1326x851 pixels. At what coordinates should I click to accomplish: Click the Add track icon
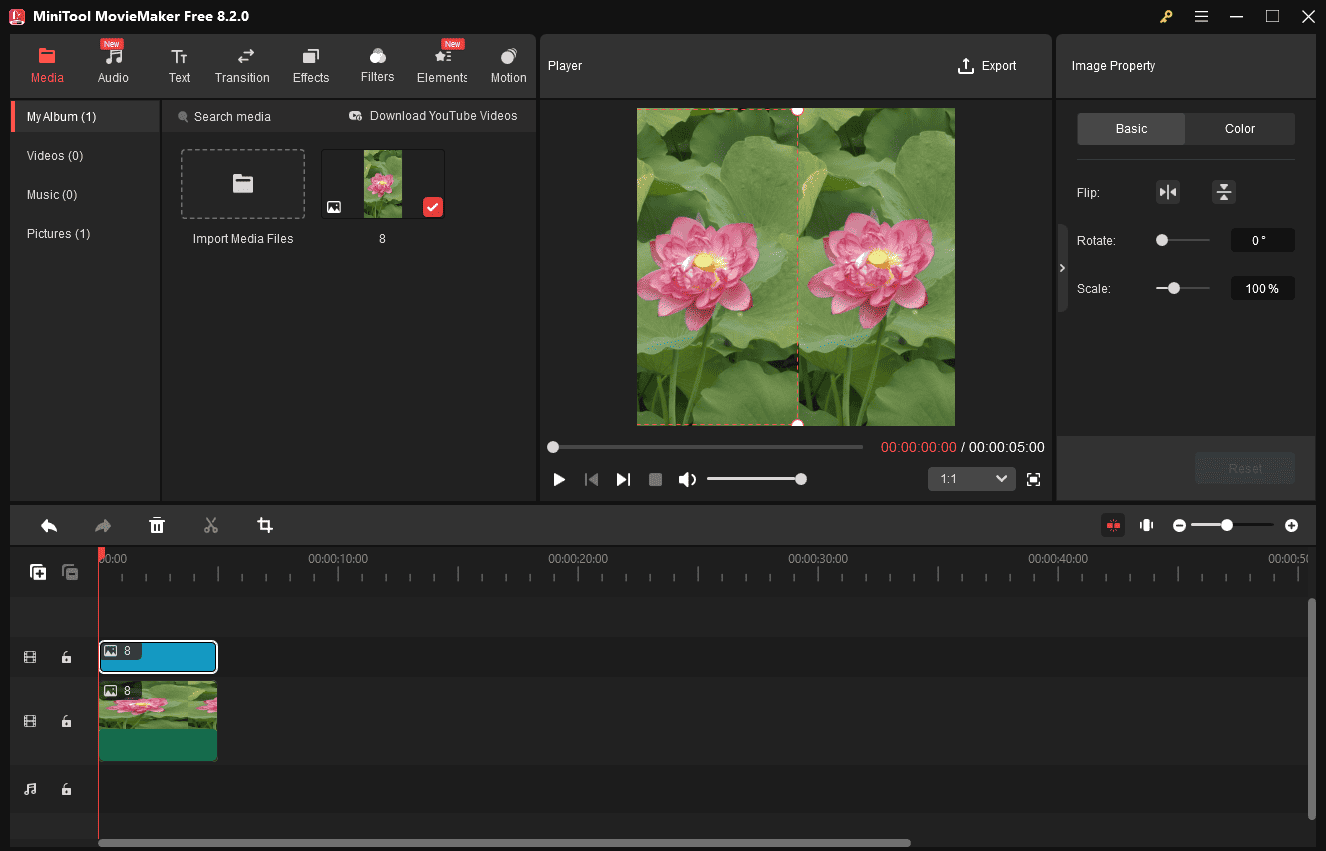38,572
